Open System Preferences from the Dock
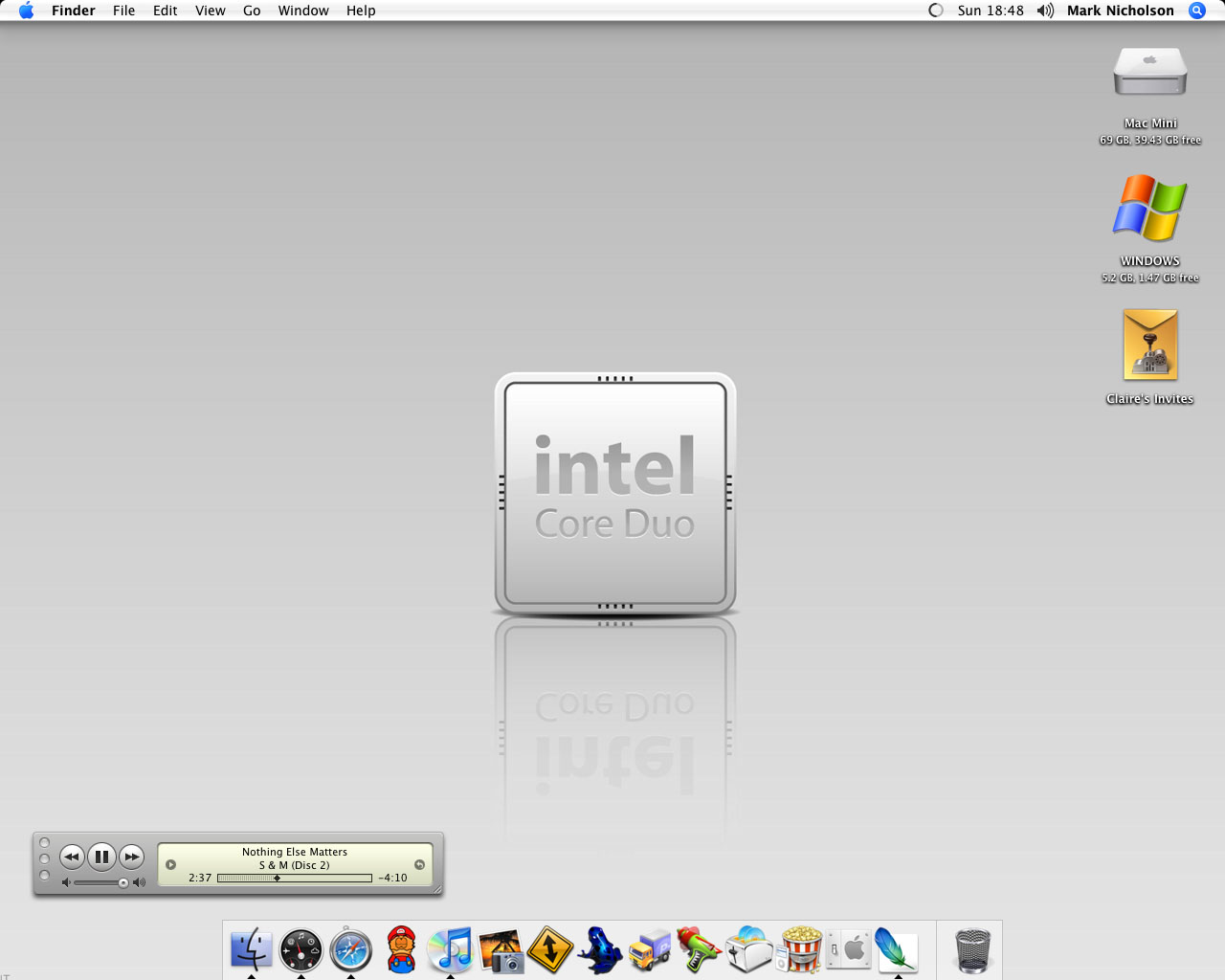The height and width of the screenshot is (980, 1225). click(849, 949)
